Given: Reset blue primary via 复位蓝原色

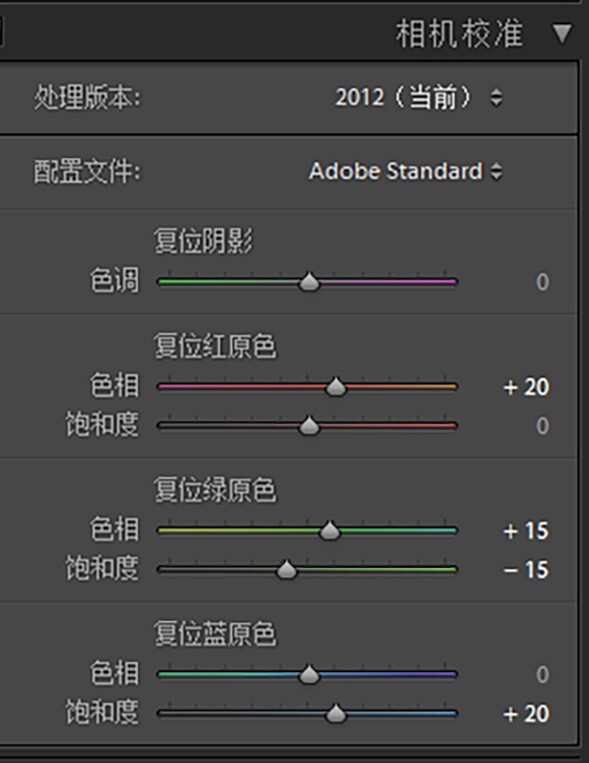Looking at the screenshot, I should (215, 634).
